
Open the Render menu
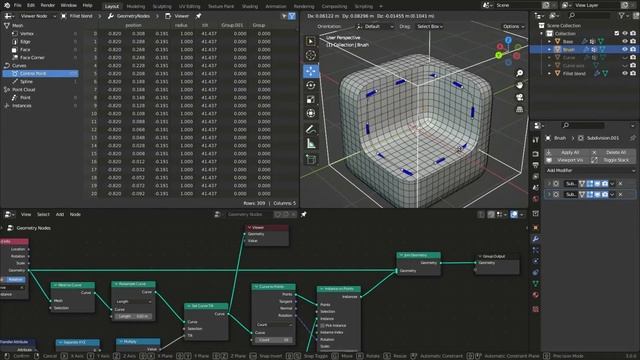click(x=47, y=5)
